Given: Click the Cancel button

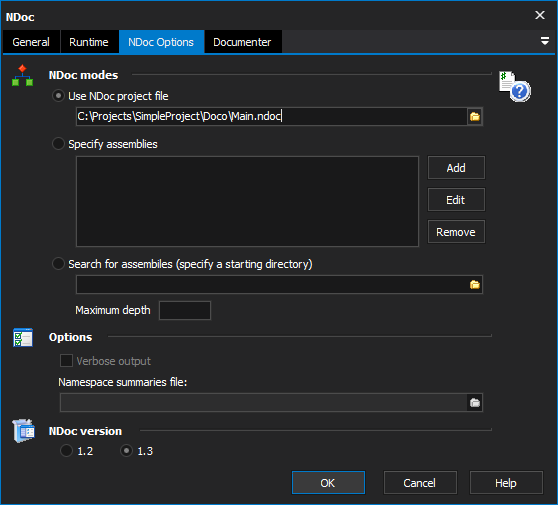Looking at the screenshot, I should pyautogui.click(x=420, y=483).
